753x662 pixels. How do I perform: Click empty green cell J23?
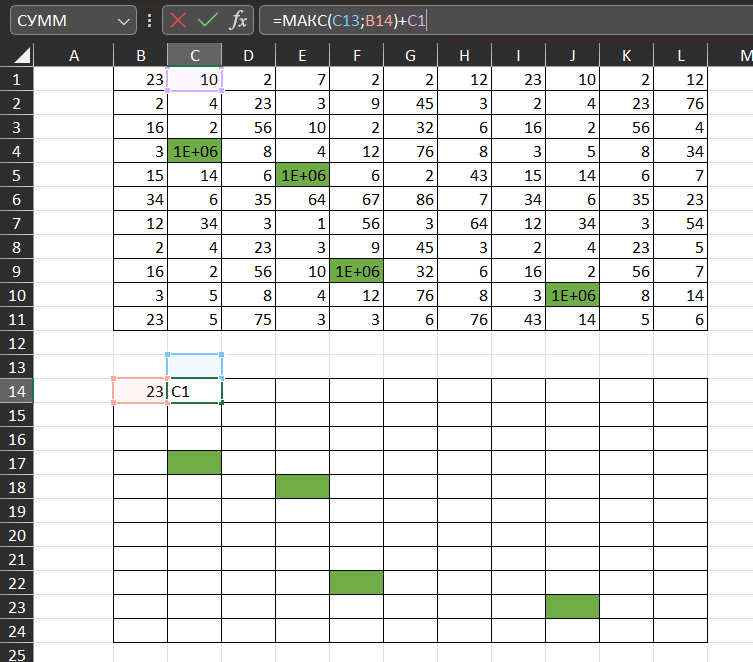(x=572, y=606)
